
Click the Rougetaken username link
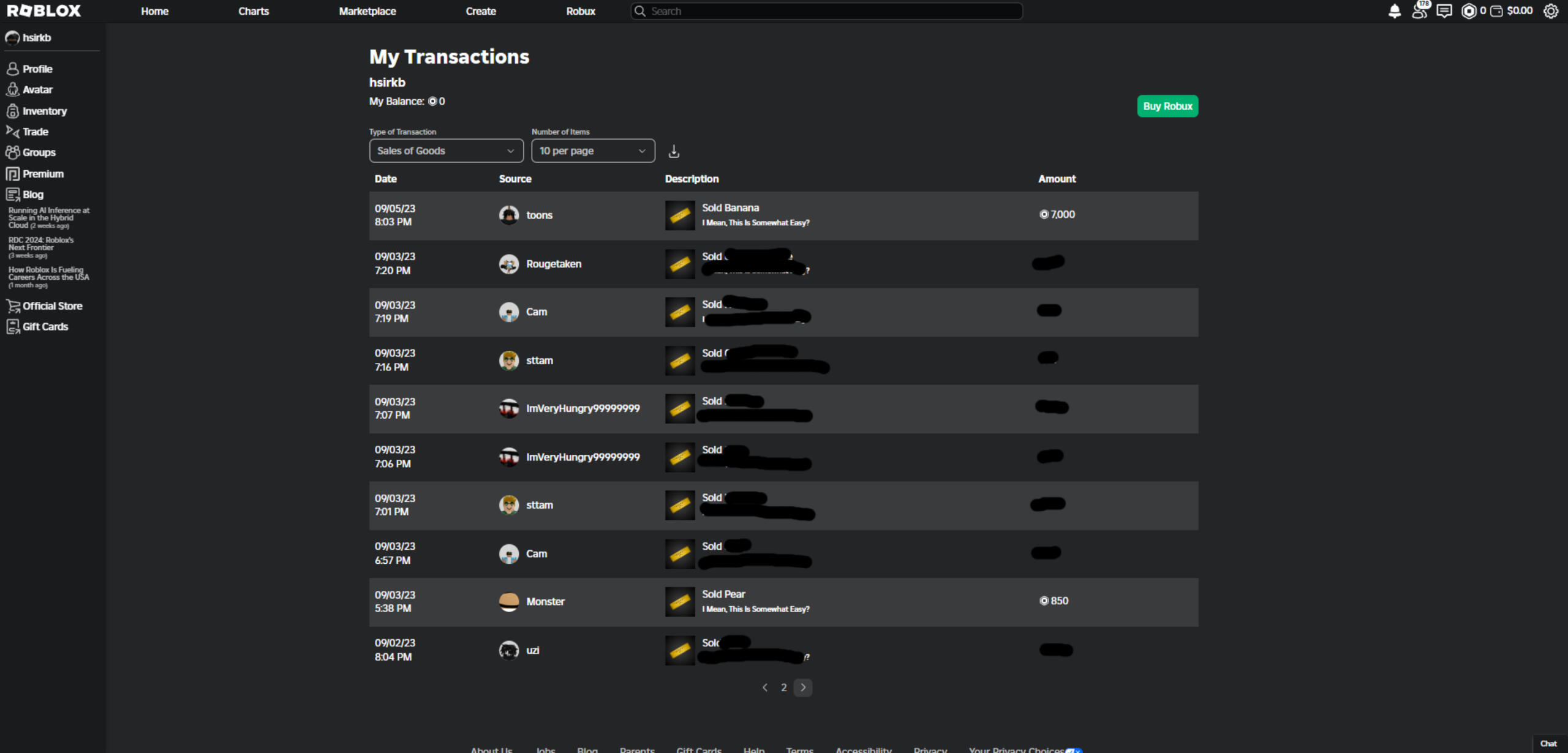click(554, 264)
